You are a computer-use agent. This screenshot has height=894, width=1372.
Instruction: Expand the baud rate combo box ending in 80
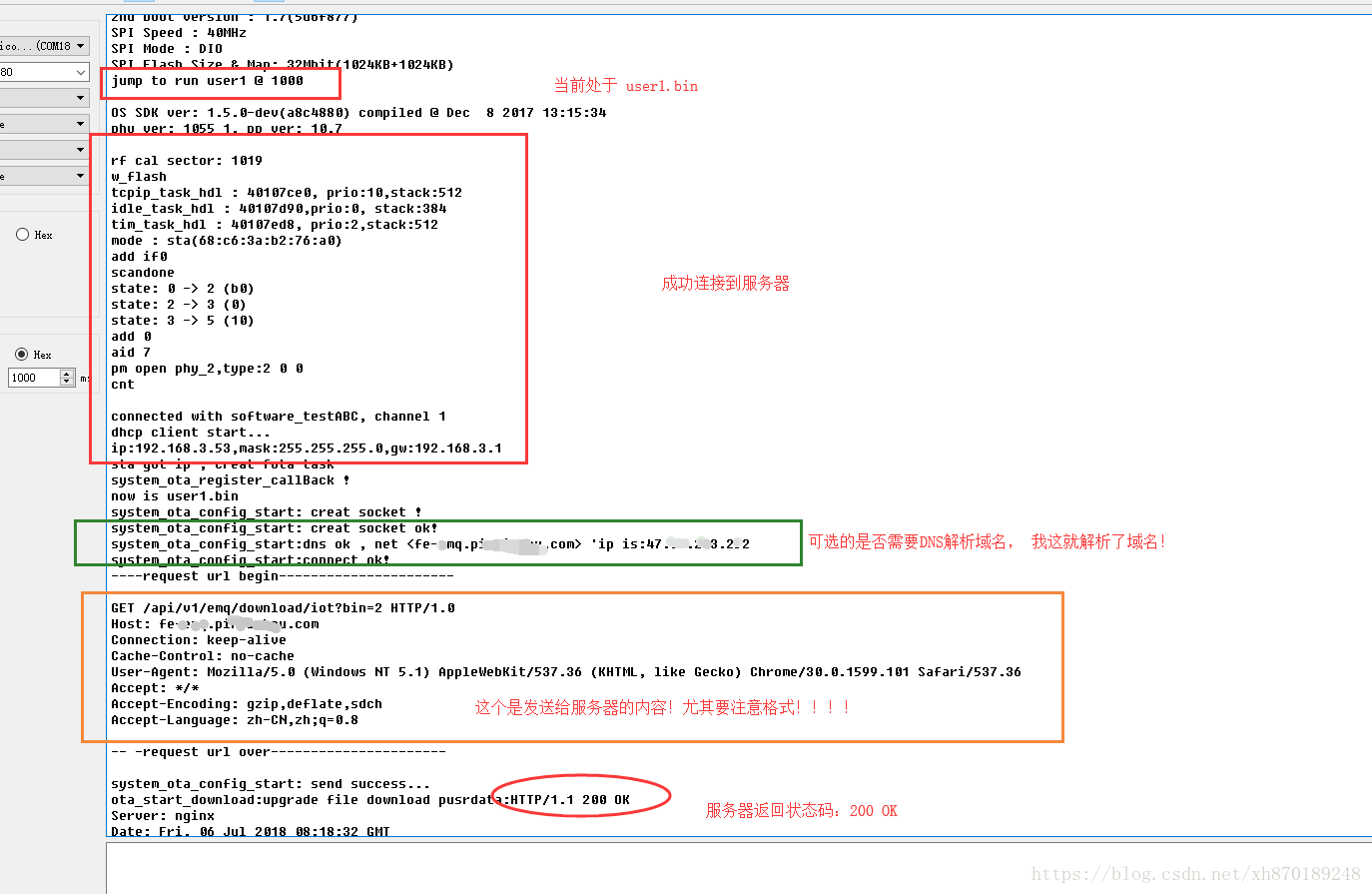(44, 72)
